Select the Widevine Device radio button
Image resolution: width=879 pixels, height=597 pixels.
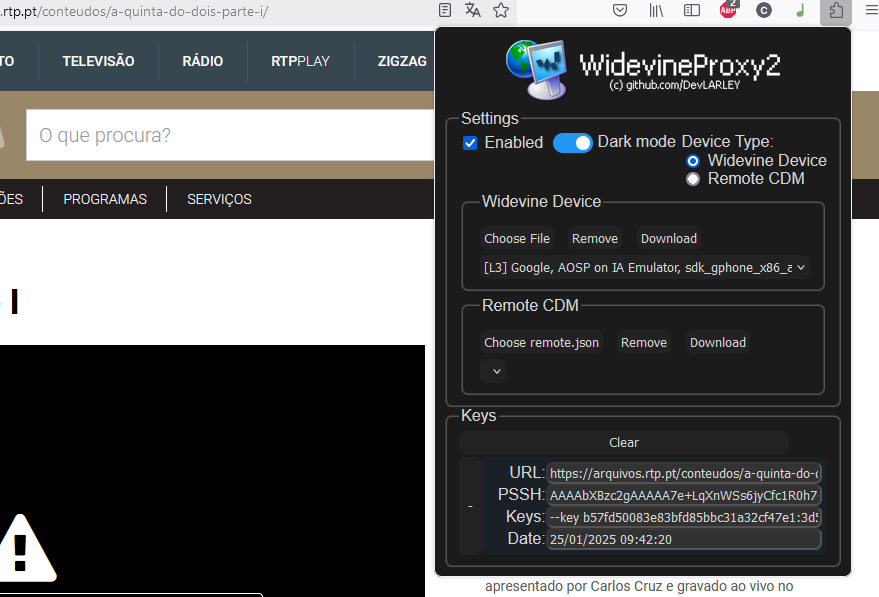(693, 161)
